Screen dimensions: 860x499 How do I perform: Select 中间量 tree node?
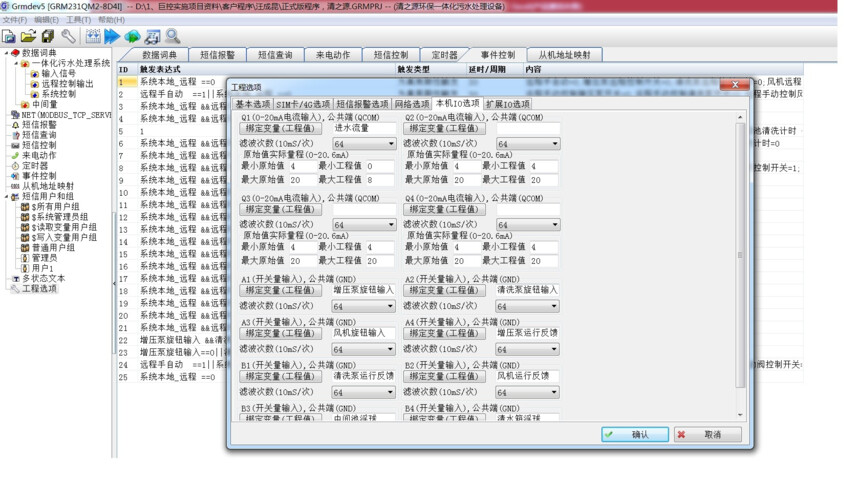coord(44,104)
